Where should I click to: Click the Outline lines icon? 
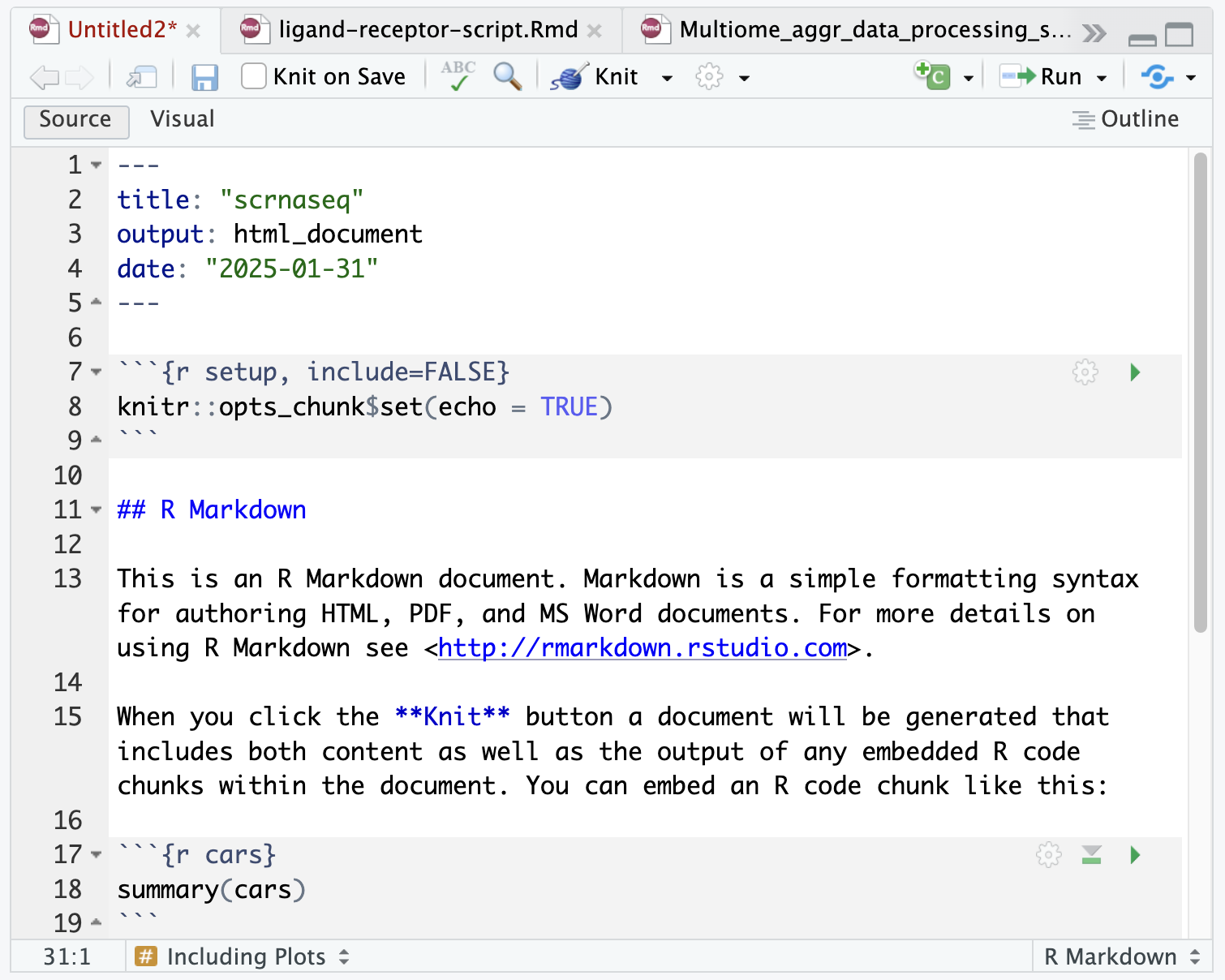coord(1084,120)
